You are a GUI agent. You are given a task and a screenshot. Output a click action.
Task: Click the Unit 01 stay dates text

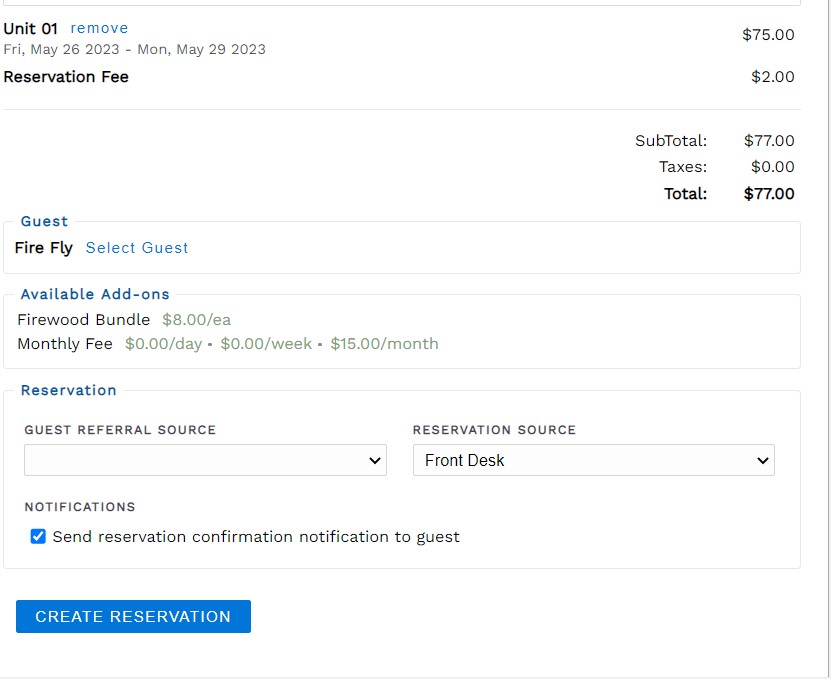134,49
